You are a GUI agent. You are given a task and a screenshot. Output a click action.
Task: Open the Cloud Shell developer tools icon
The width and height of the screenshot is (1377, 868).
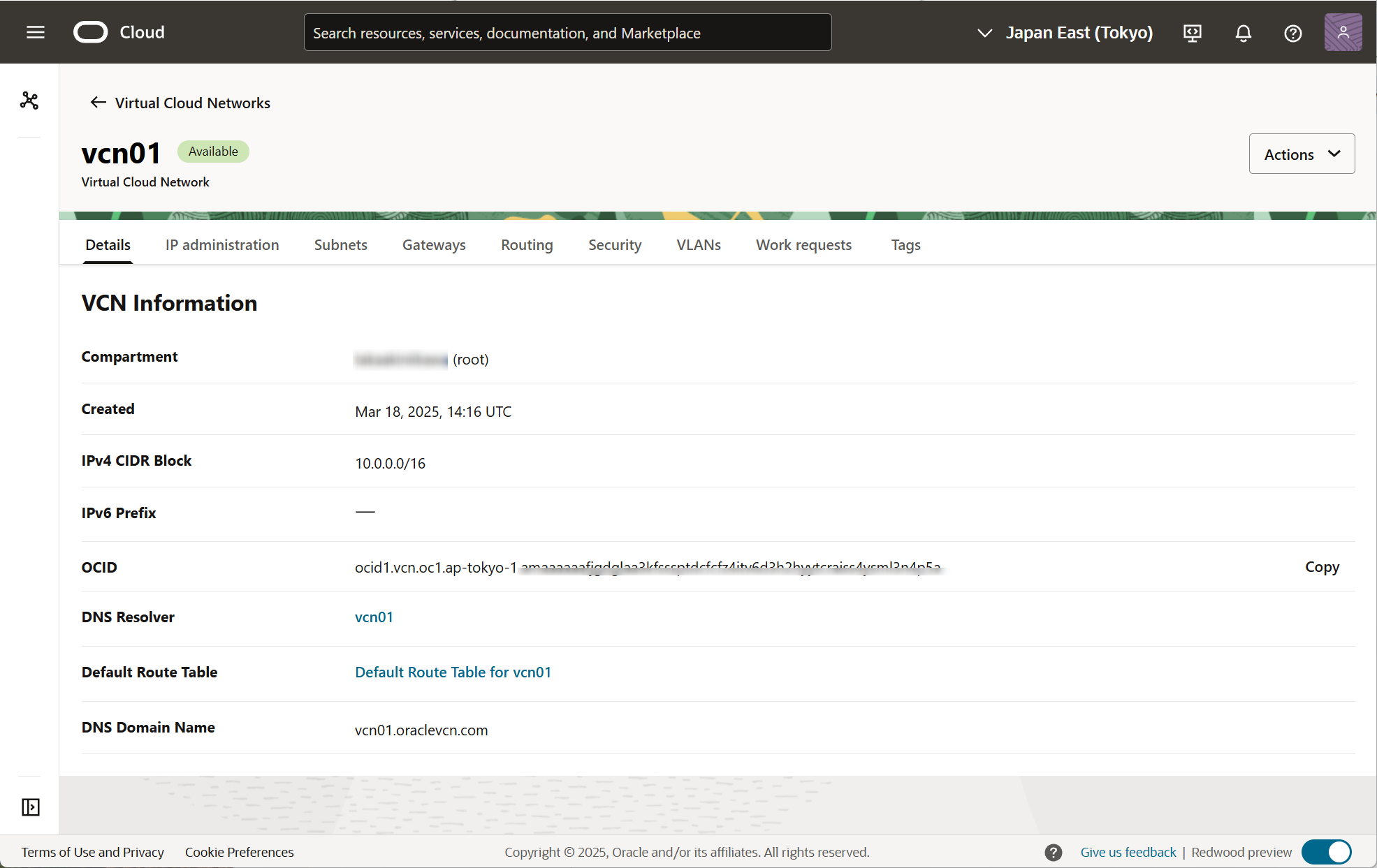(1193, 33)
